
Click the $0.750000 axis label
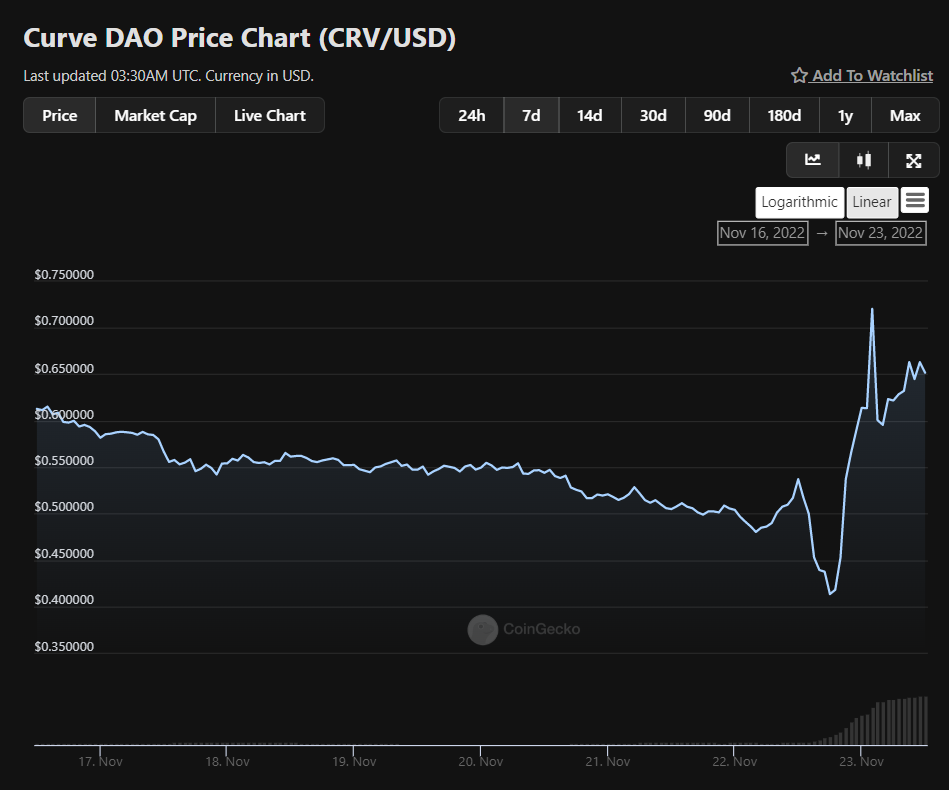click(x=64, y=274)
